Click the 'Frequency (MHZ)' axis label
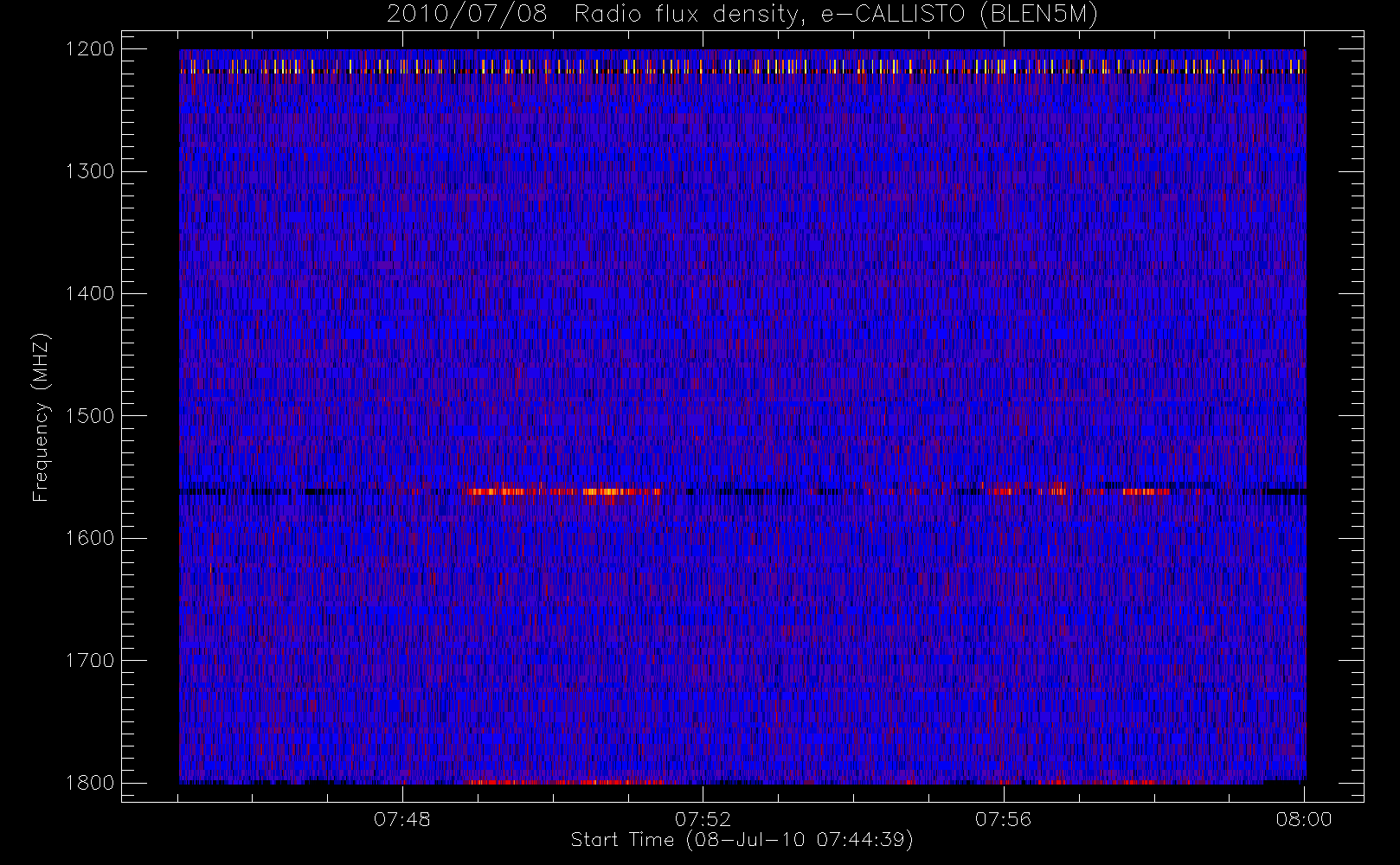The height and width of the screenshot is (865, 1400). coord(41,417)
